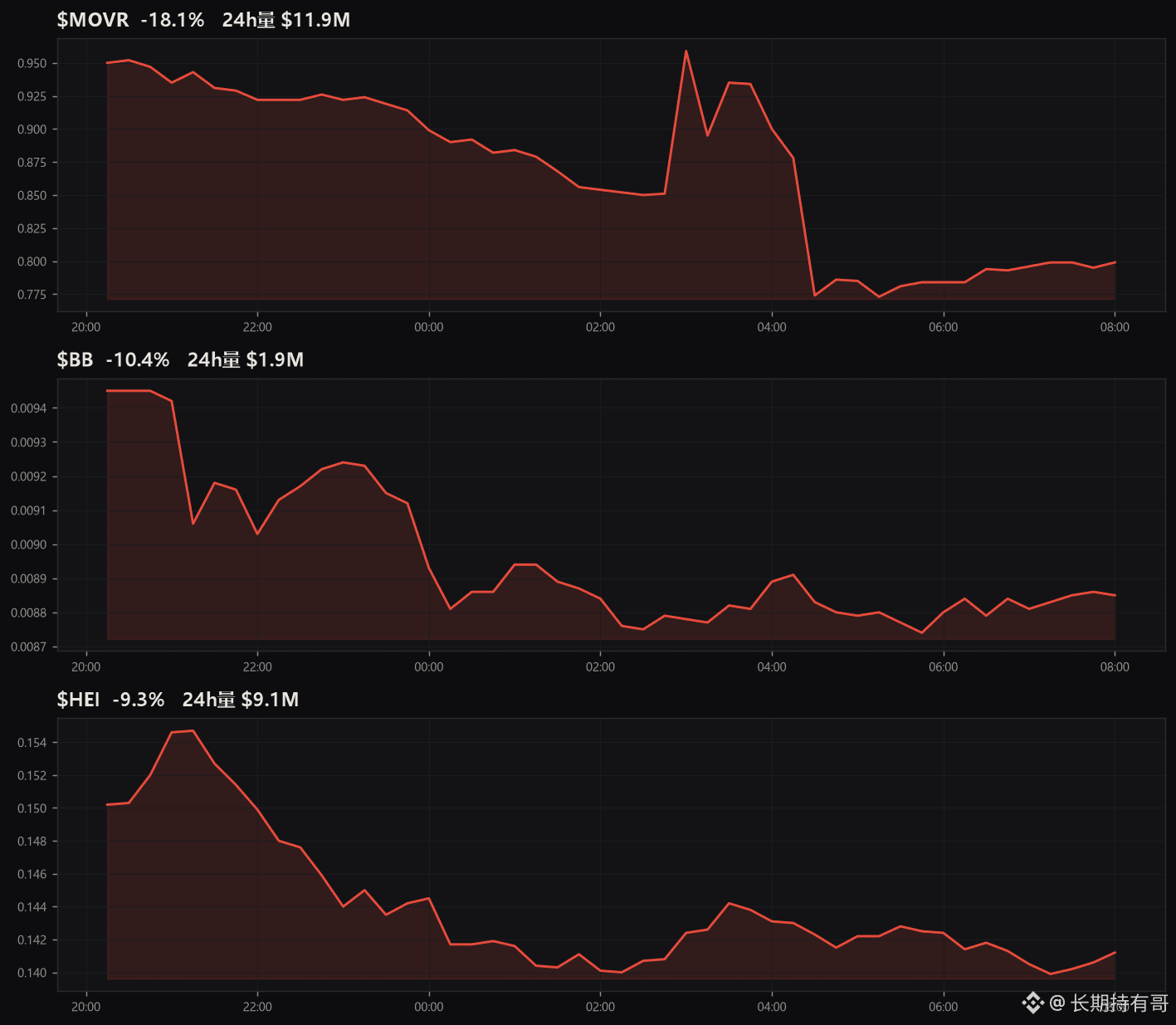Click the -9.3% change on HEI chart
The height and width of the screenshot is (1025, 1176).
click(139, 700)
